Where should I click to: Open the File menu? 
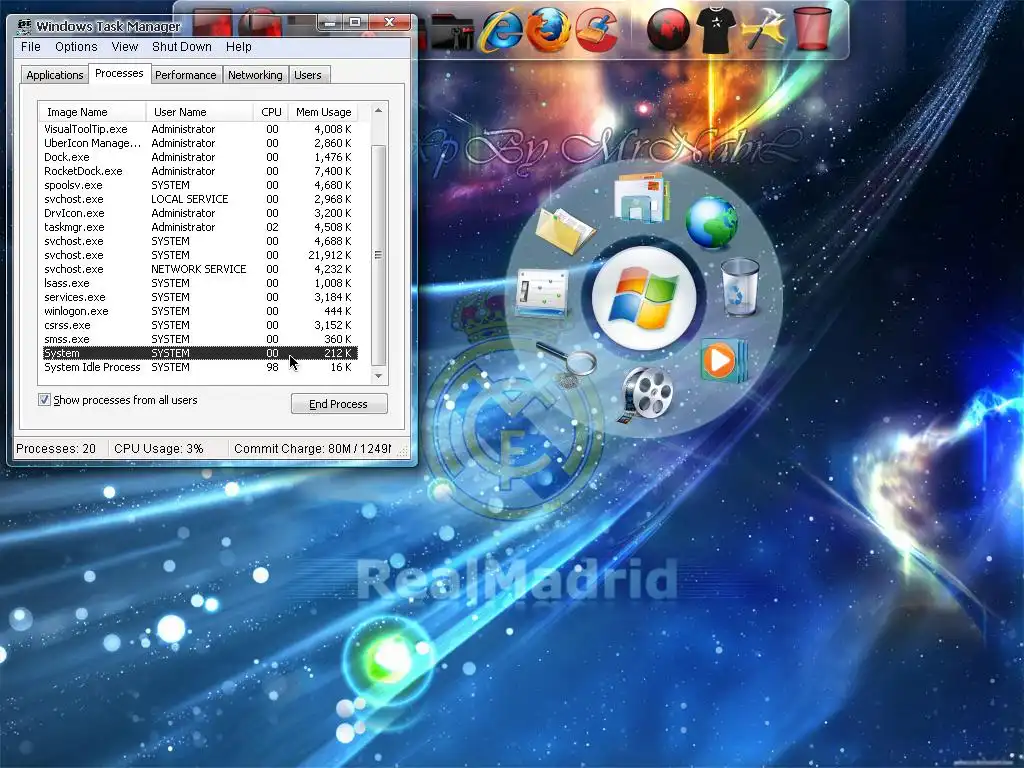click(x=31, y=46)
